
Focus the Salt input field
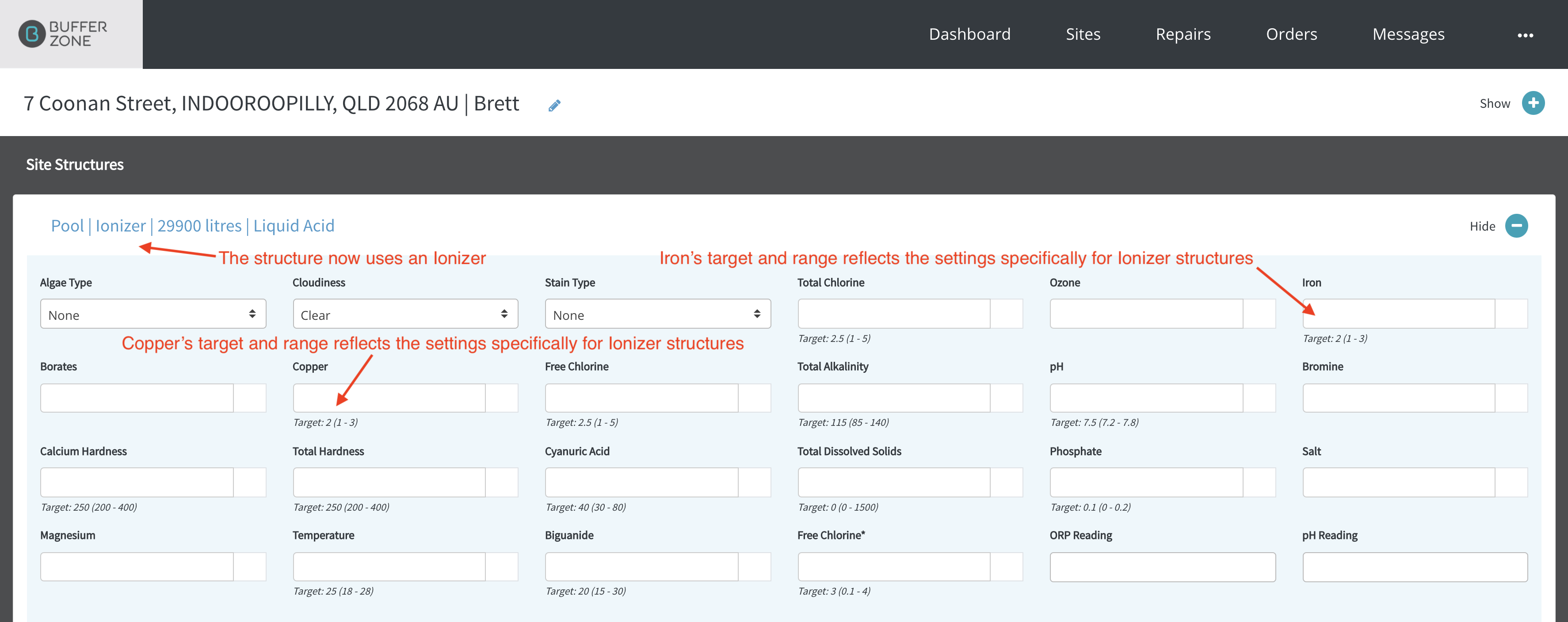(x=1399, y=482)
